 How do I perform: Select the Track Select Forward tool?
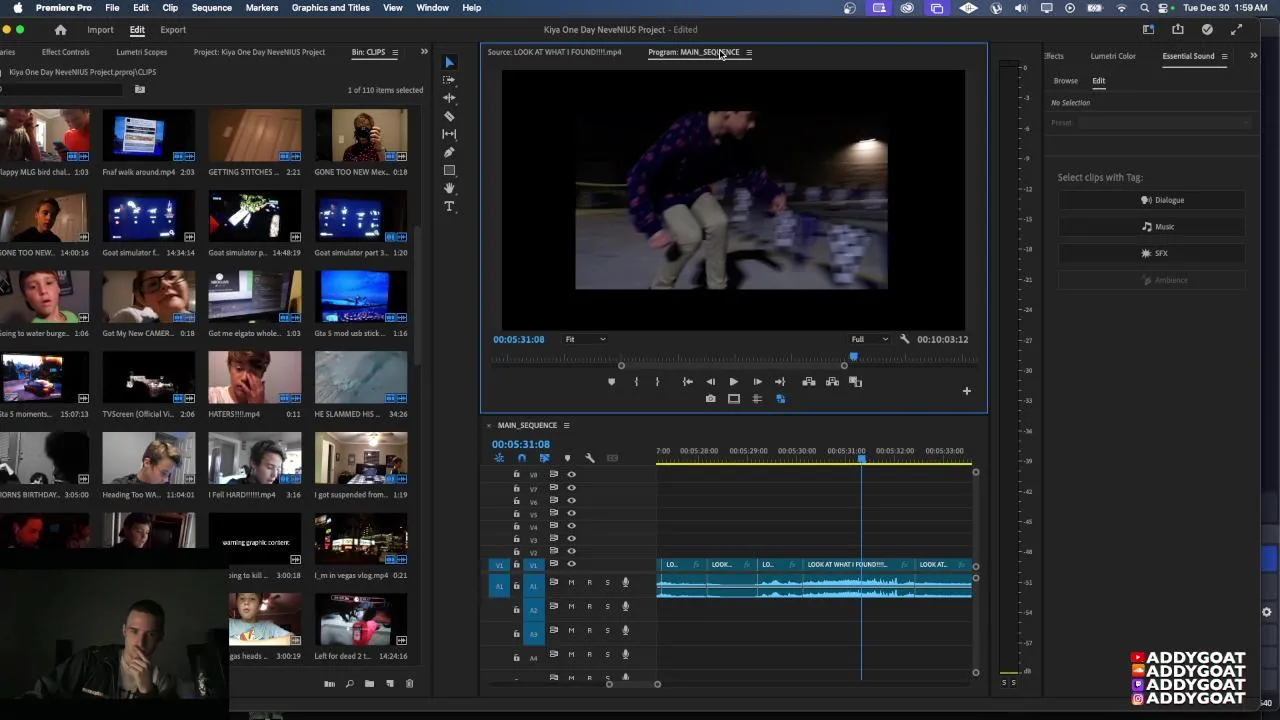click(449, 80)
